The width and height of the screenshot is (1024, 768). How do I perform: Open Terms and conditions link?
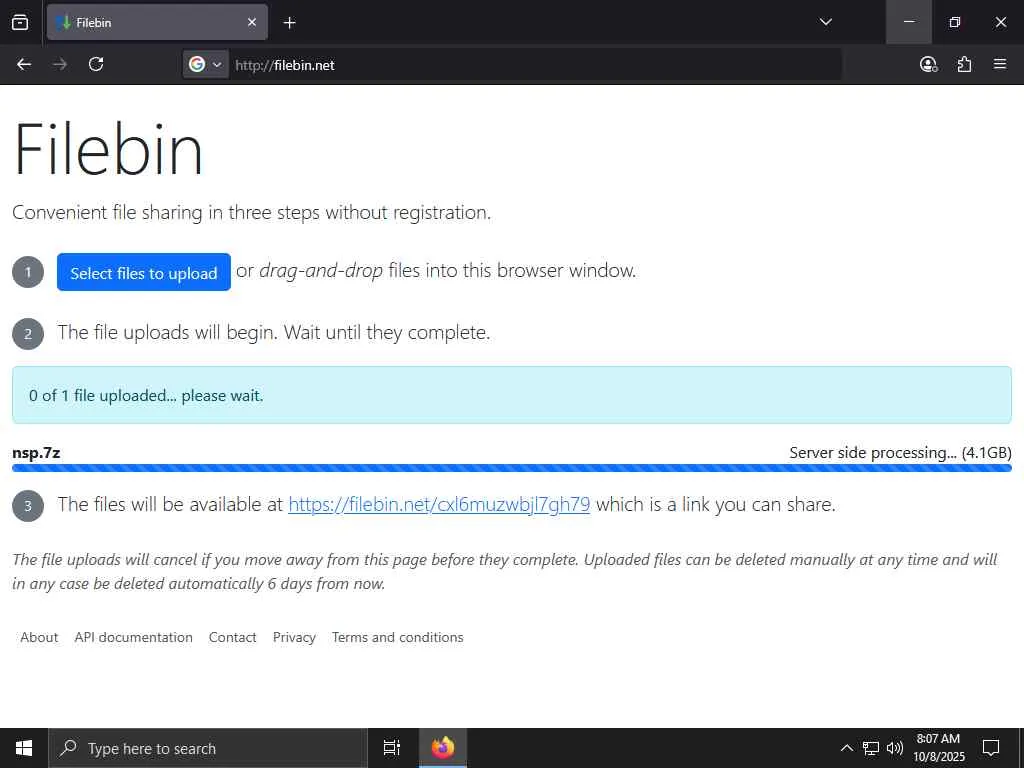pyautogui.click(x=397, y=637)
